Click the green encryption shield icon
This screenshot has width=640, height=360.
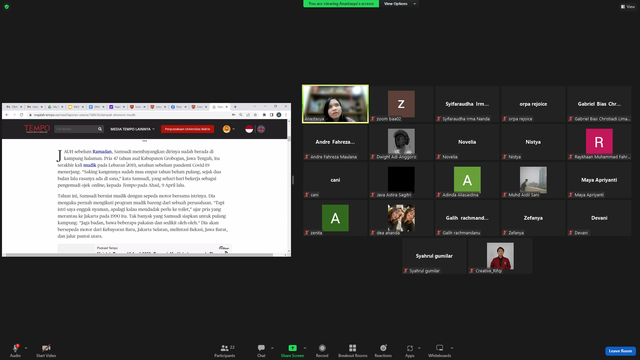point(7,7)
